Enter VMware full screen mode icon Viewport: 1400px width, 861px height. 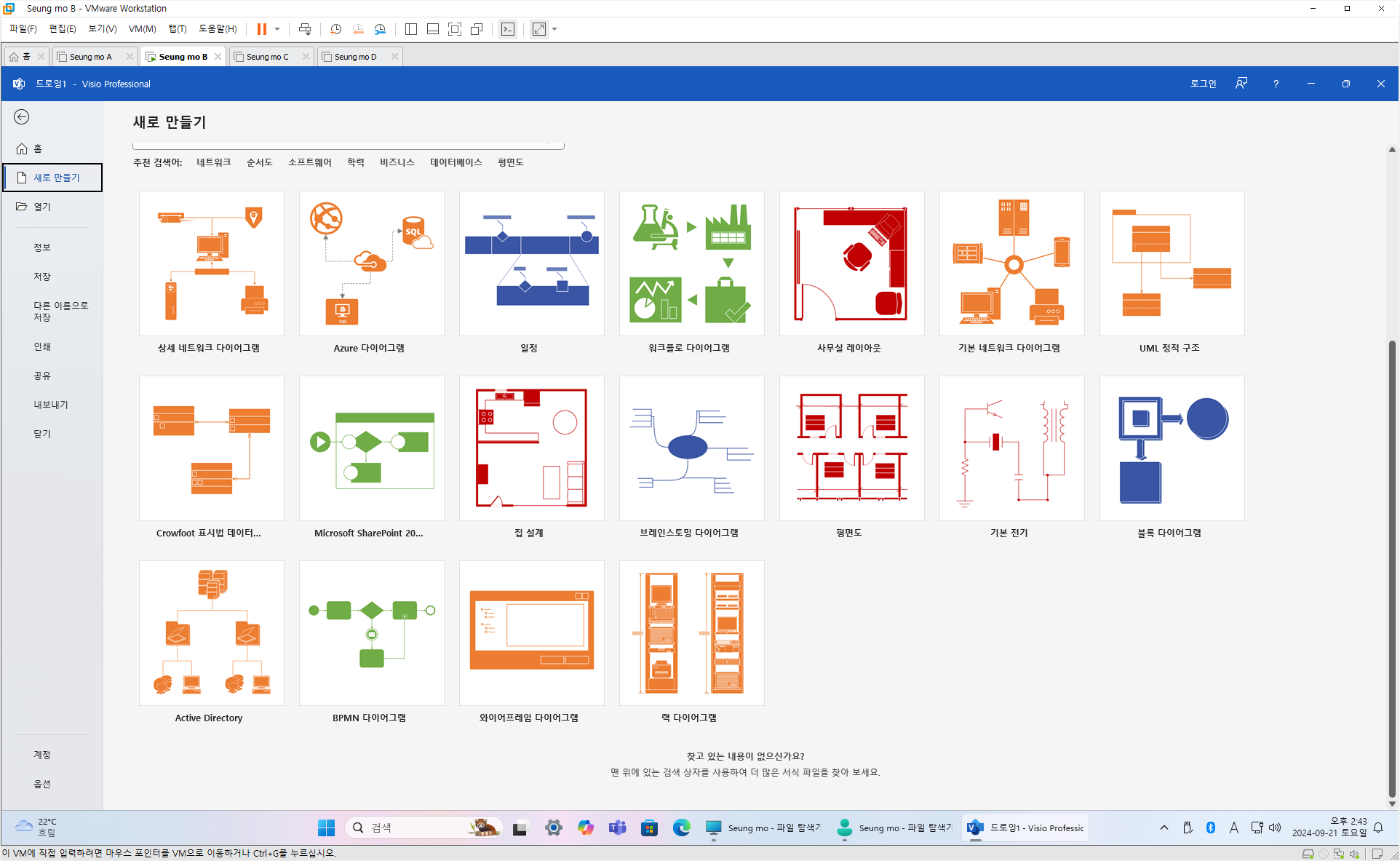click(x=455, y=29)
